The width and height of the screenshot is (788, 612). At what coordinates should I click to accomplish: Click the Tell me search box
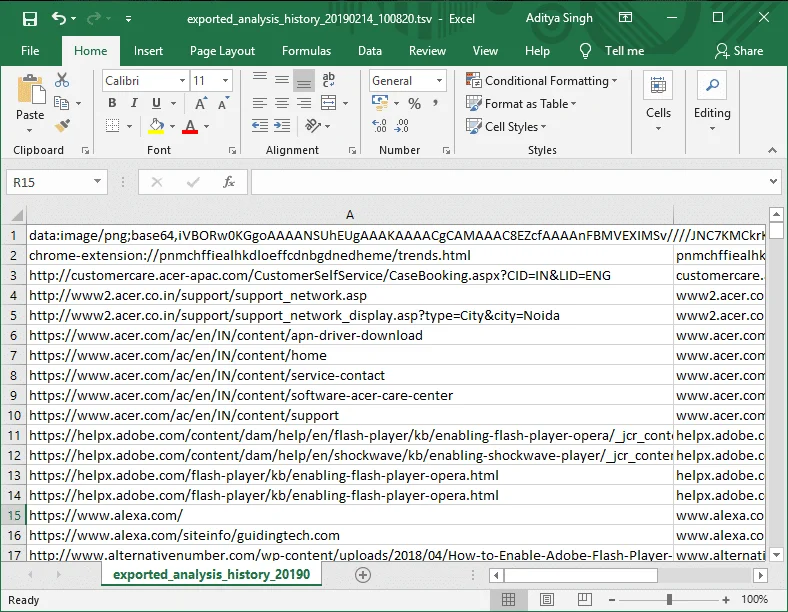coord(612,51)
